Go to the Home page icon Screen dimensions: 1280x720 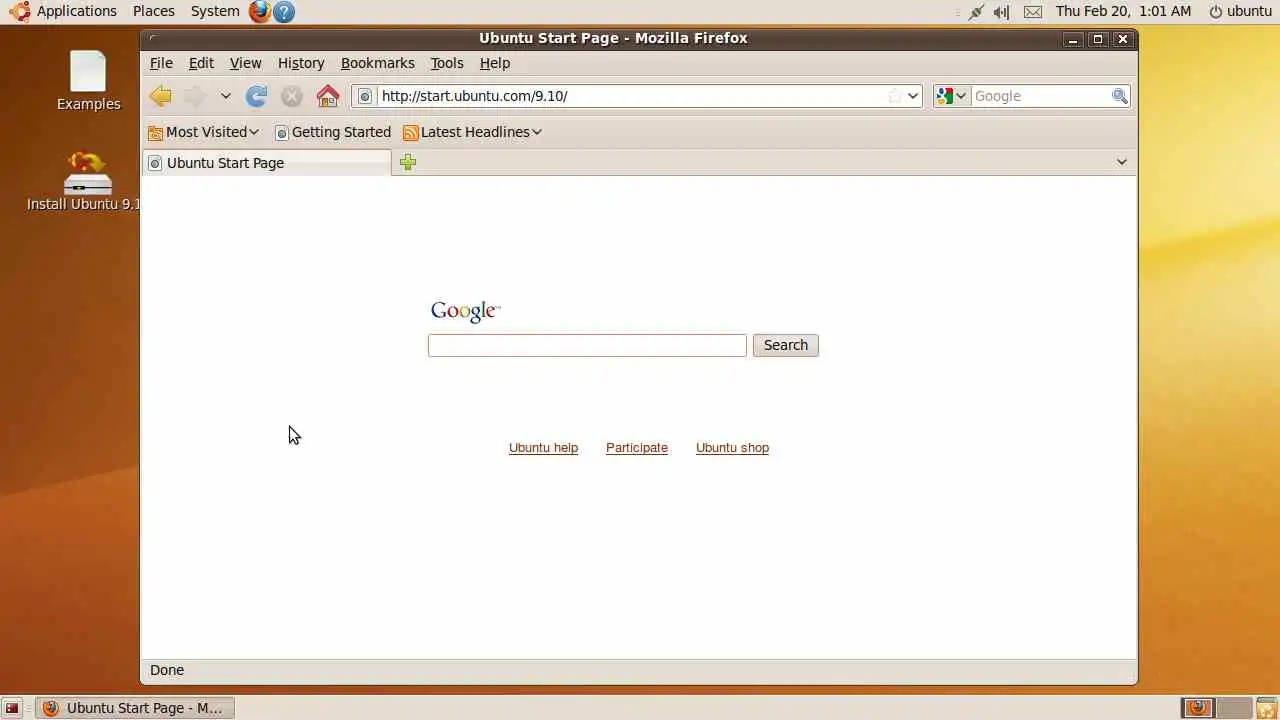tap(328, 96)
